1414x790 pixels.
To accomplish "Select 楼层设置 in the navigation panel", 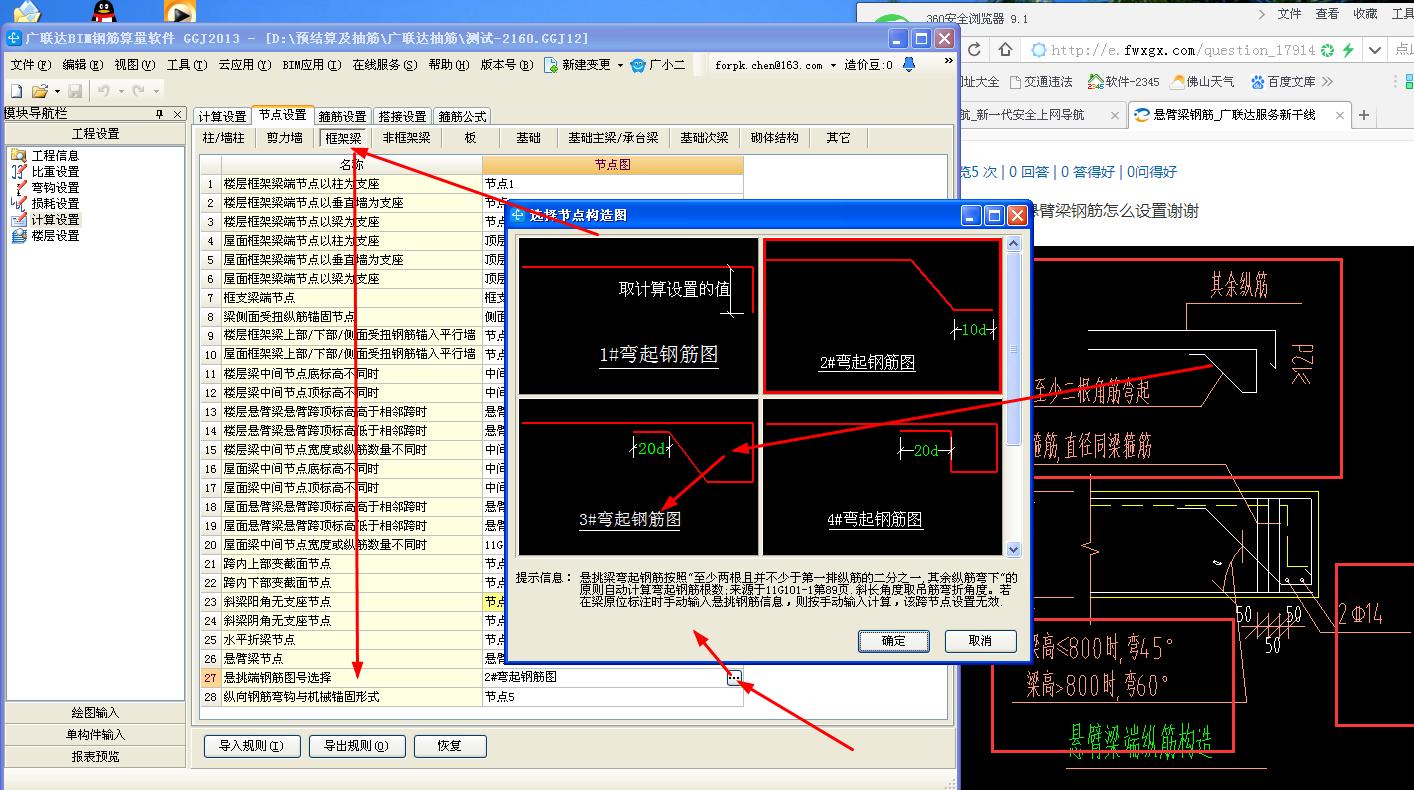I will click(x=55, y=236).
